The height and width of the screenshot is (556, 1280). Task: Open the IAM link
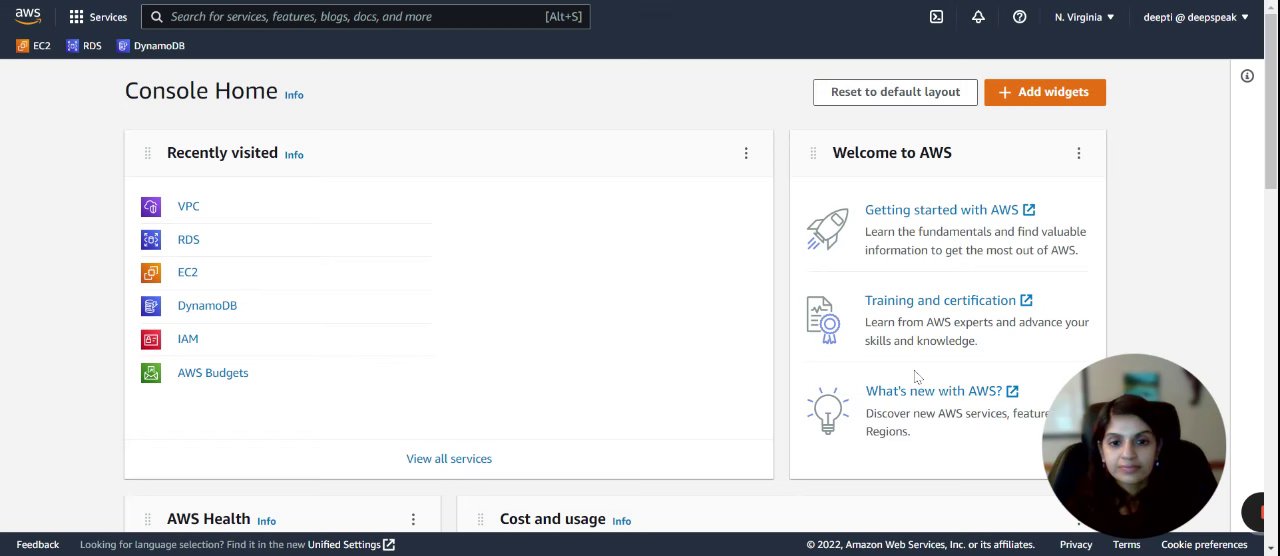coord(188,339)
